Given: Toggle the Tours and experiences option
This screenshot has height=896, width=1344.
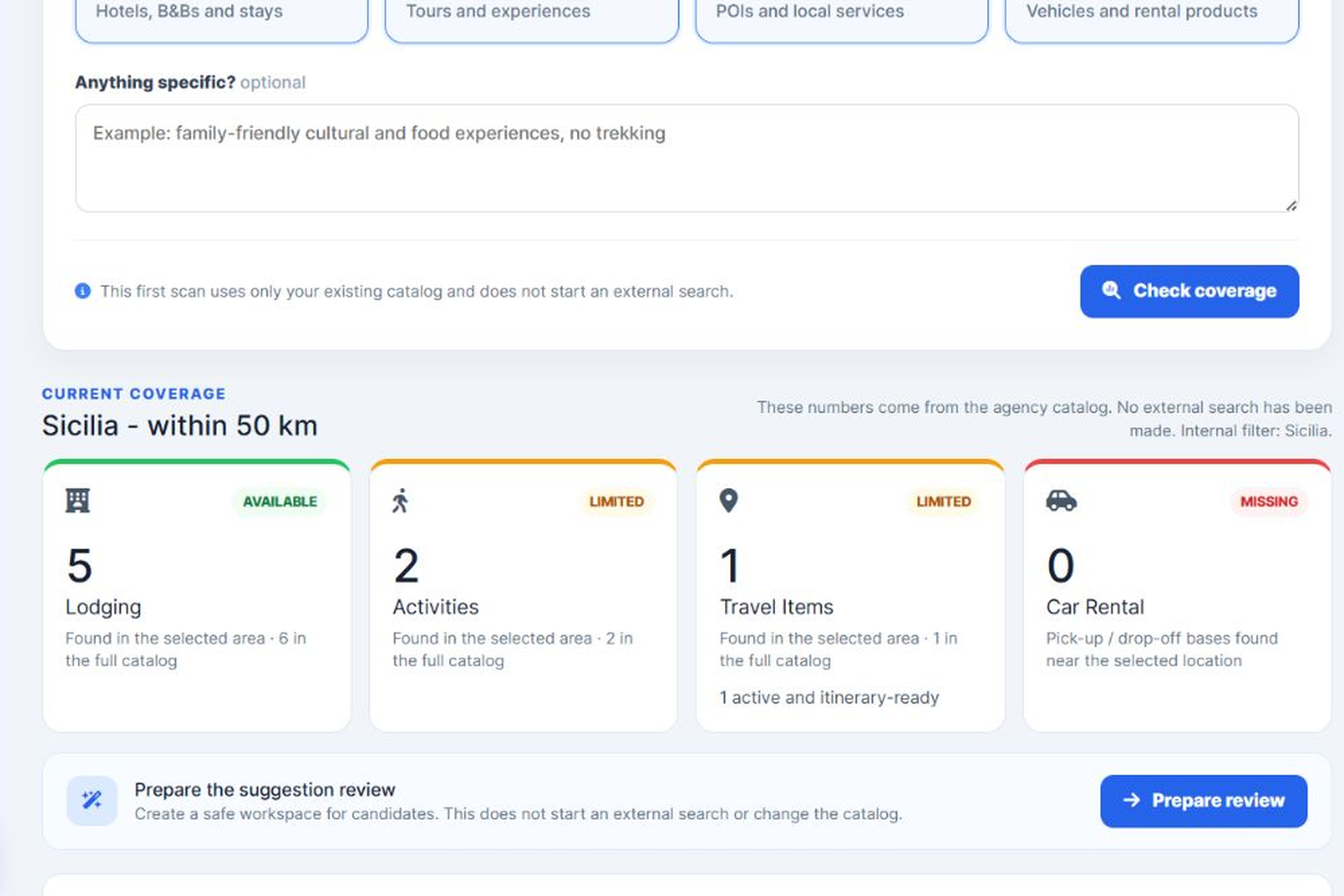Looking at the screenshot, I should tap(531, 18).
